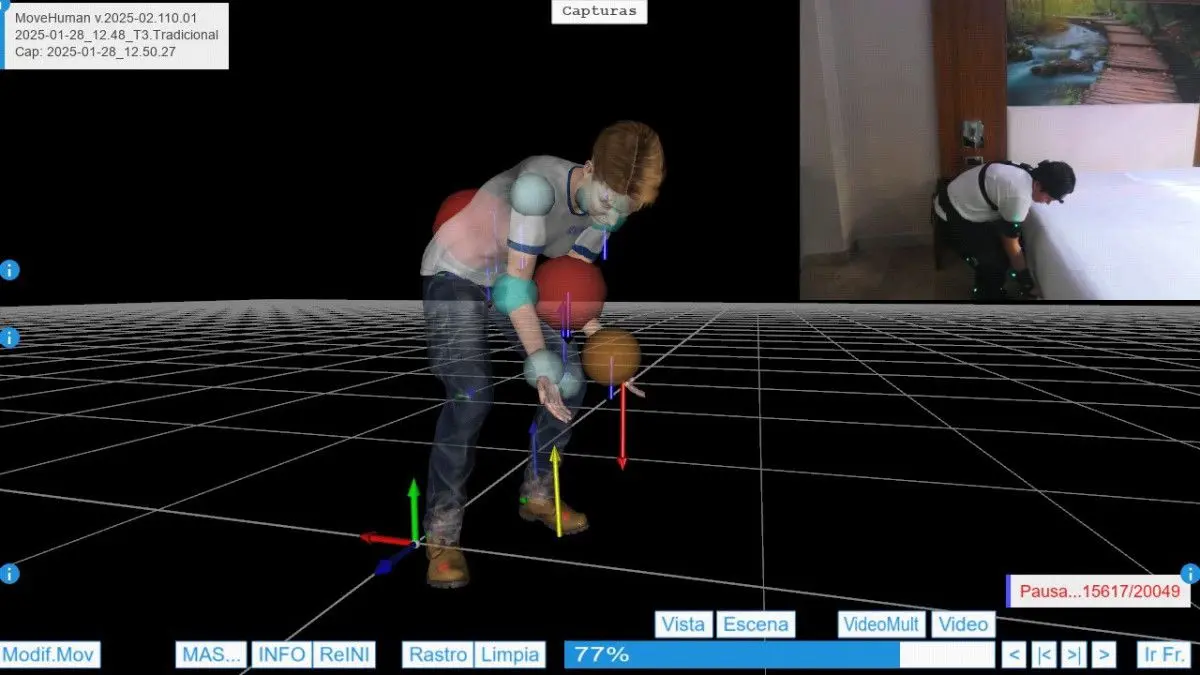Expand the MAS... options
The width and height of the screenshot is (1200, 675).
211,655
